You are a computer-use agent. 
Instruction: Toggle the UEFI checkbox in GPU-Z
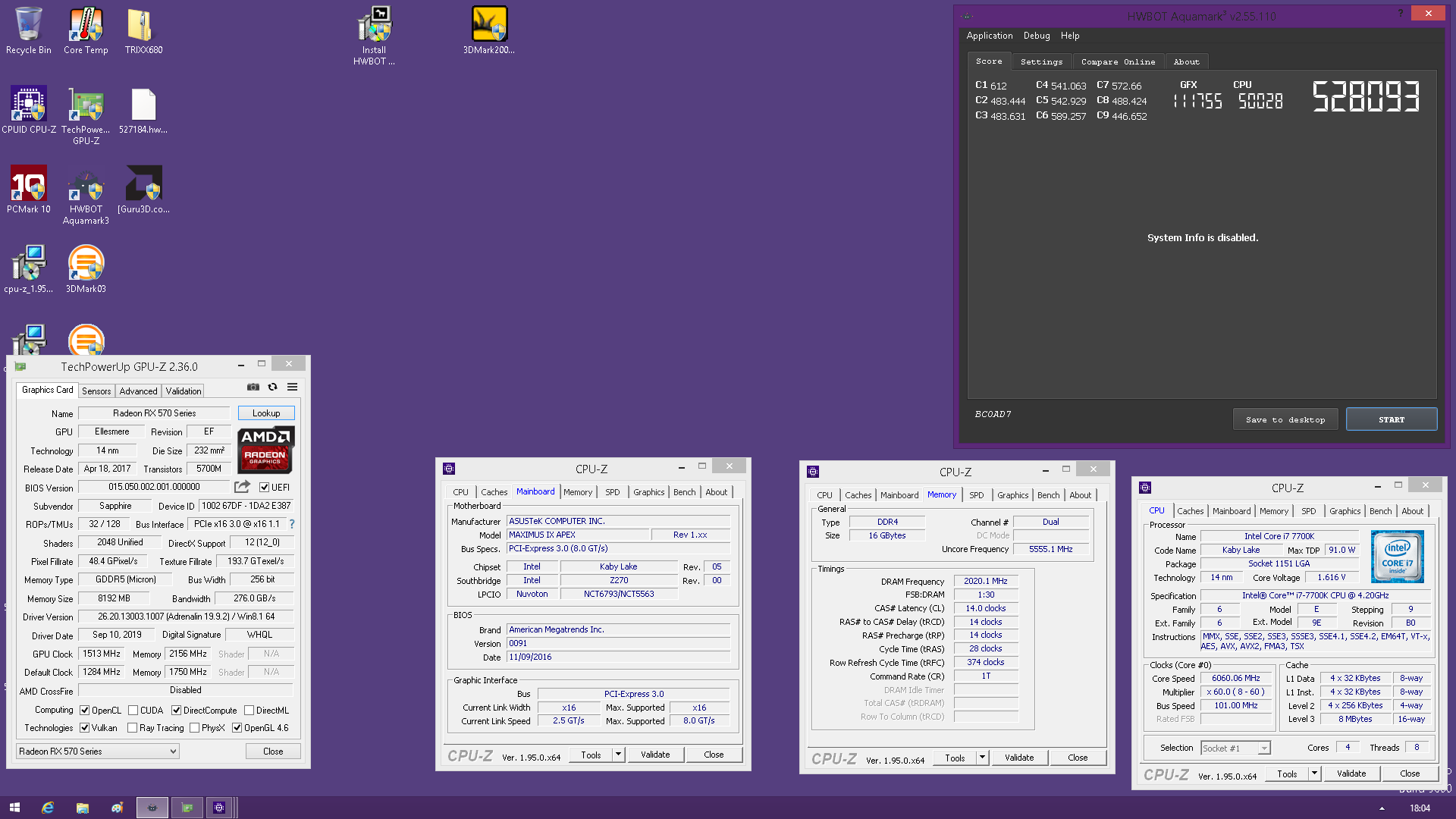264,488
